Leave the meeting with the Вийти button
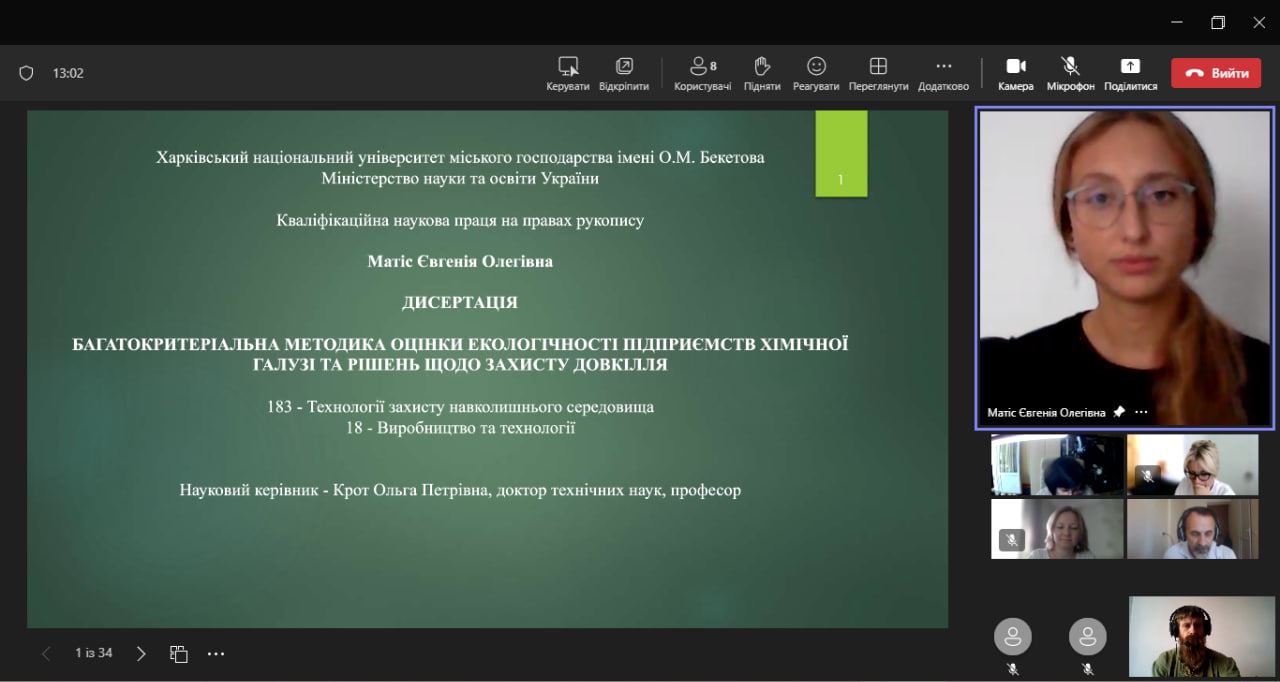 1216,73
